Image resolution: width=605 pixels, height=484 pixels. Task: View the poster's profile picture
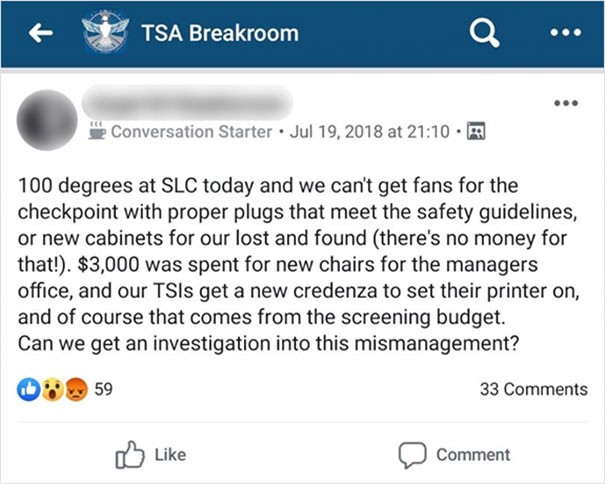point(47,119)
